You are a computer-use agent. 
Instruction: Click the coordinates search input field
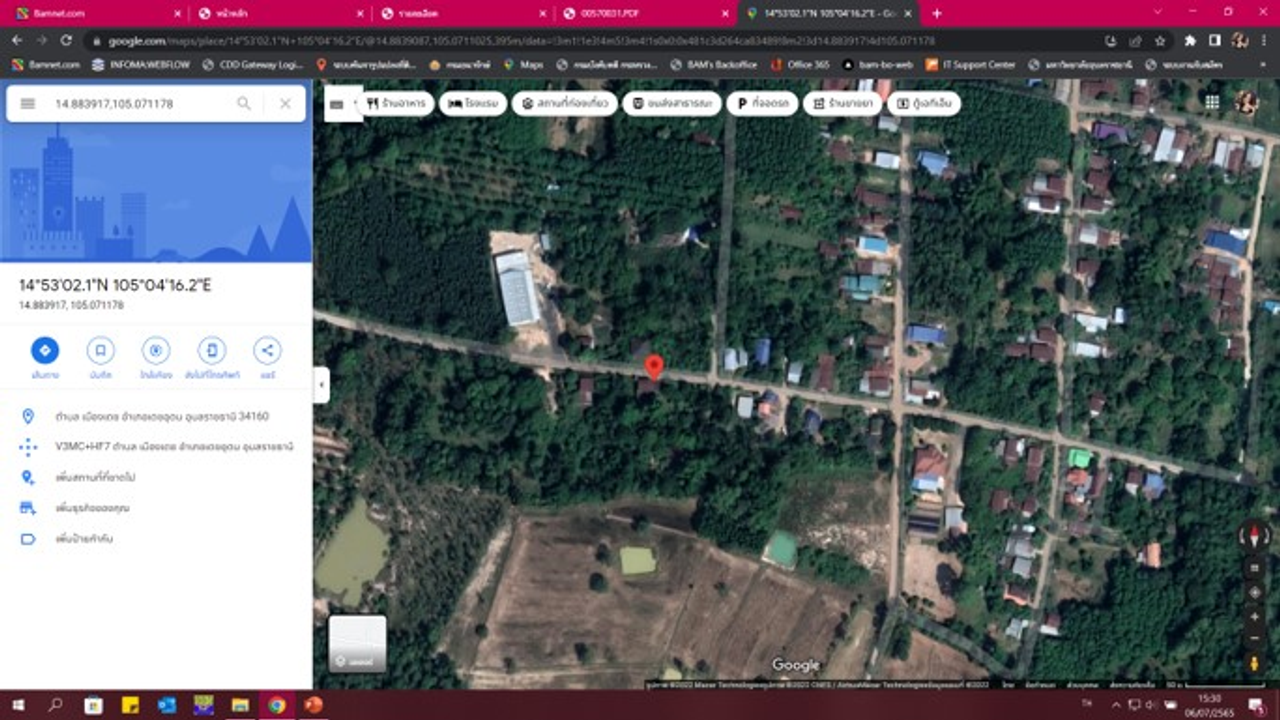140,104
